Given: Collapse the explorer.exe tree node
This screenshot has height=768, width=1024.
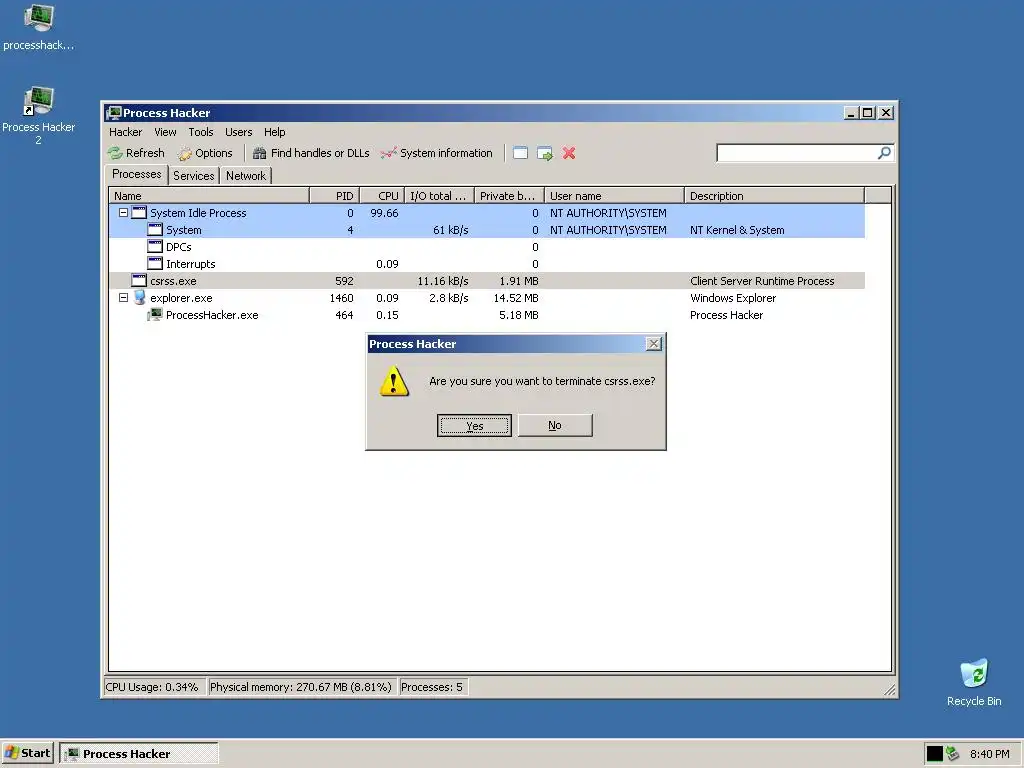Looking at the screenshot, I should 123,298.
